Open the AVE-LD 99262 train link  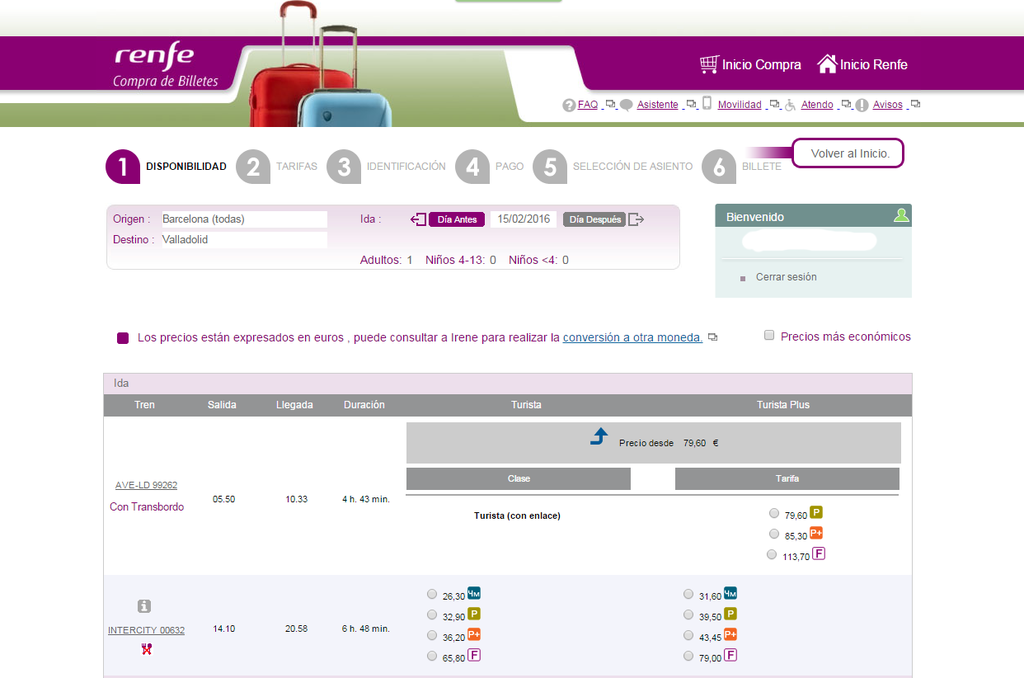[146, 485]
